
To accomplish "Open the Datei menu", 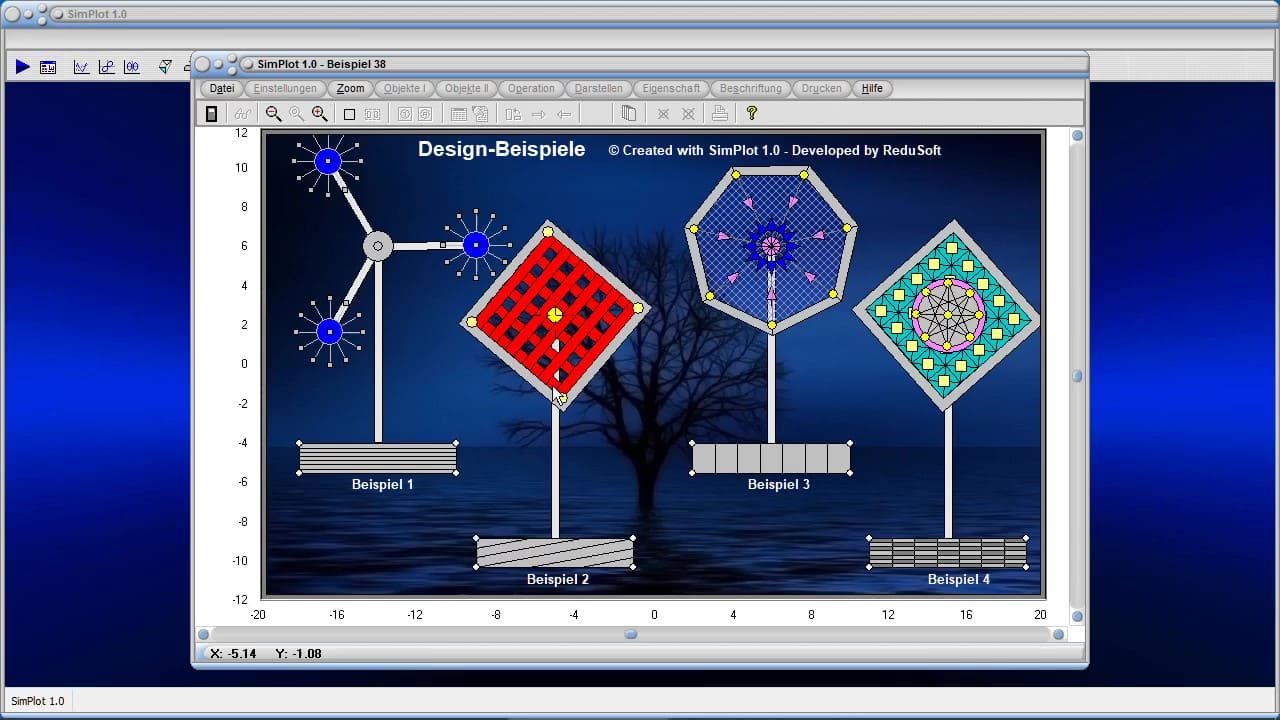I will click(x=222, y=88).
